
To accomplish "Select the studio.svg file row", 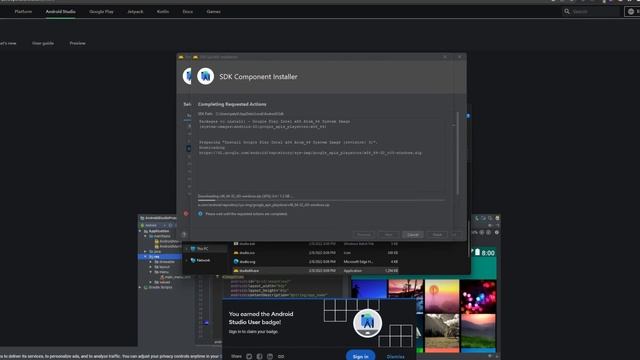I will 315,262.
